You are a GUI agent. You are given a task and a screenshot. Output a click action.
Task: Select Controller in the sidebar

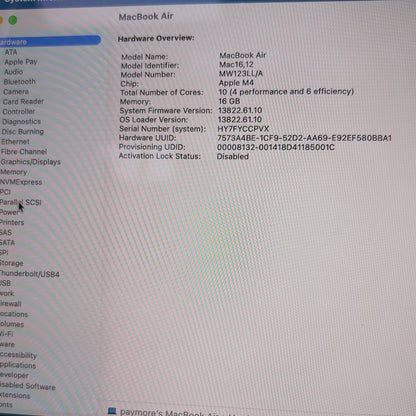pos(19,112)
